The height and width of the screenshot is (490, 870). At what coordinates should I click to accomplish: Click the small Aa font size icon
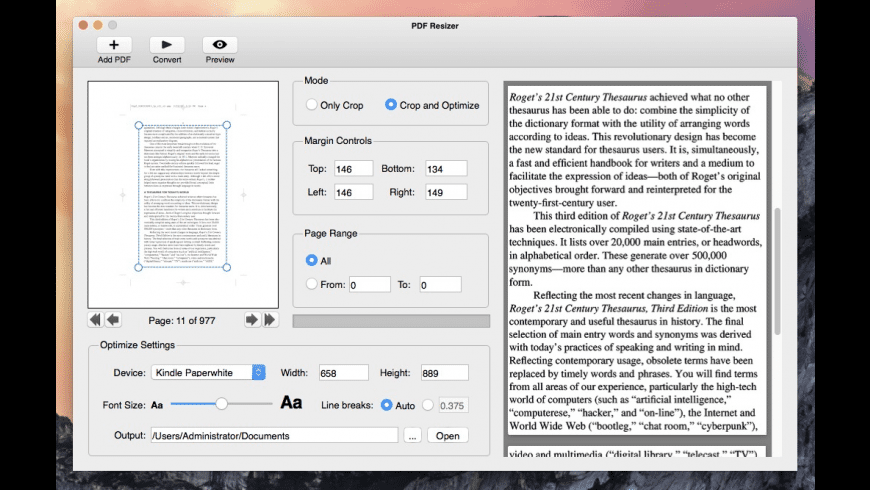click(157, 405)
